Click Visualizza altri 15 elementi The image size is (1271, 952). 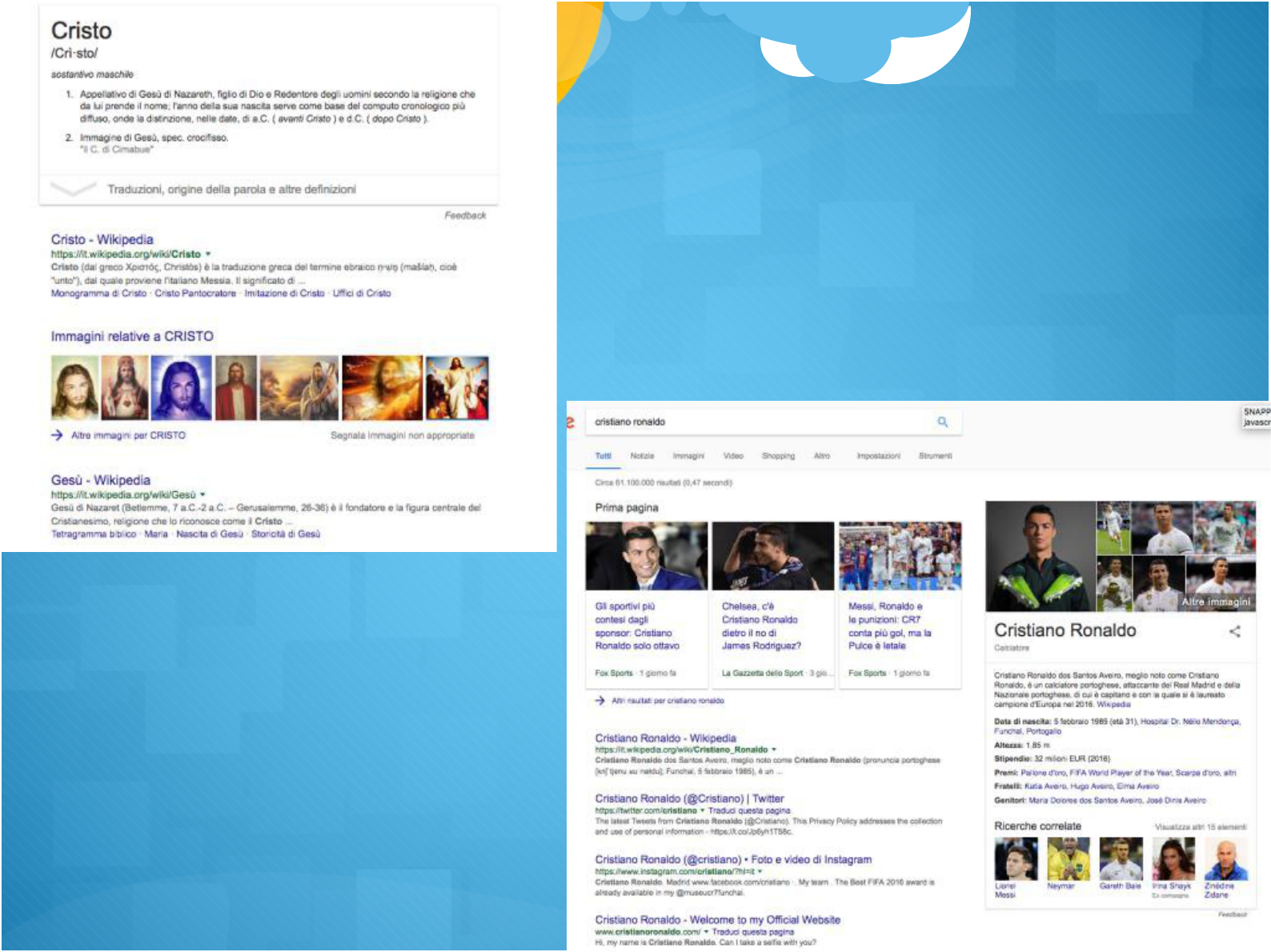point(1201,827)
